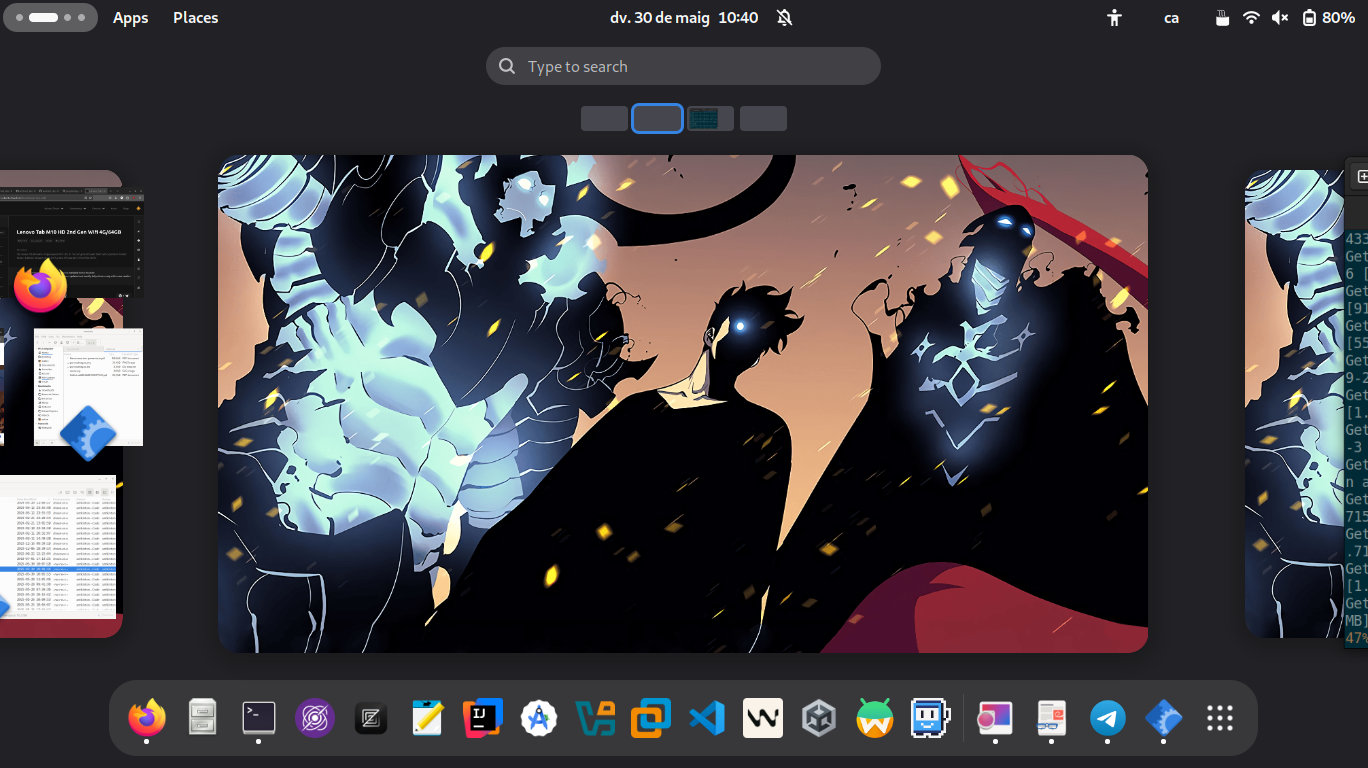Viewport: 1368px width, 768px height.
Task: Click the blue pixel robot face icon
Action: [x=931, y=718]
